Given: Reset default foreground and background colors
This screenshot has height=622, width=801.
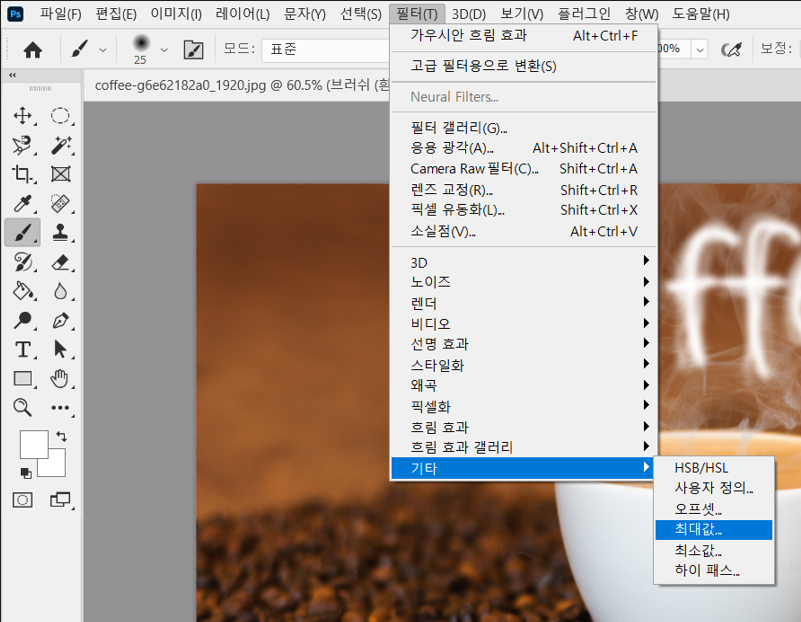Looking at the screenshot, I should (x=26, y=473).
